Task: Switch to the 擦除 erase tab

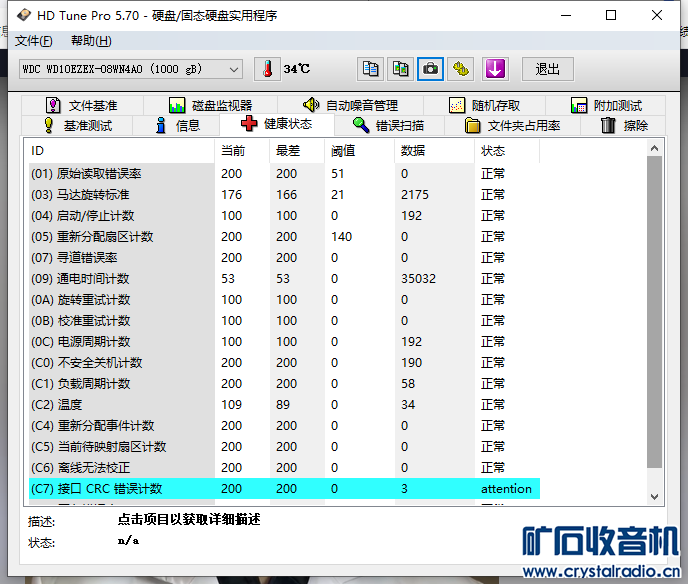Action: pos(624,126)
